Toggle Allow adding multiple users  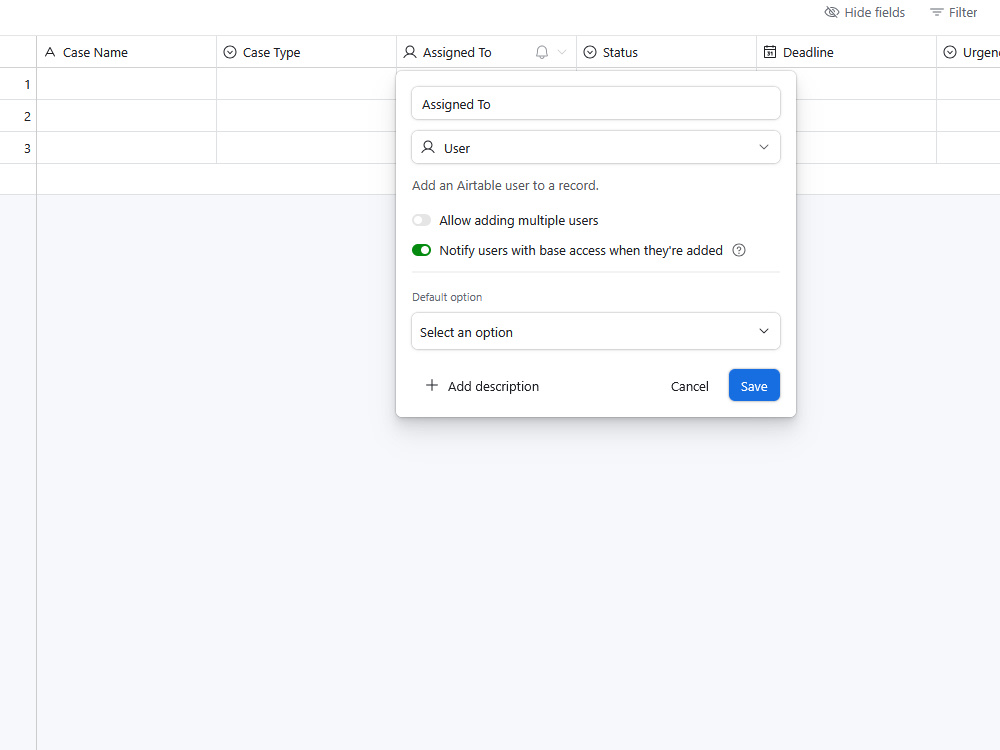click(422, 220)
